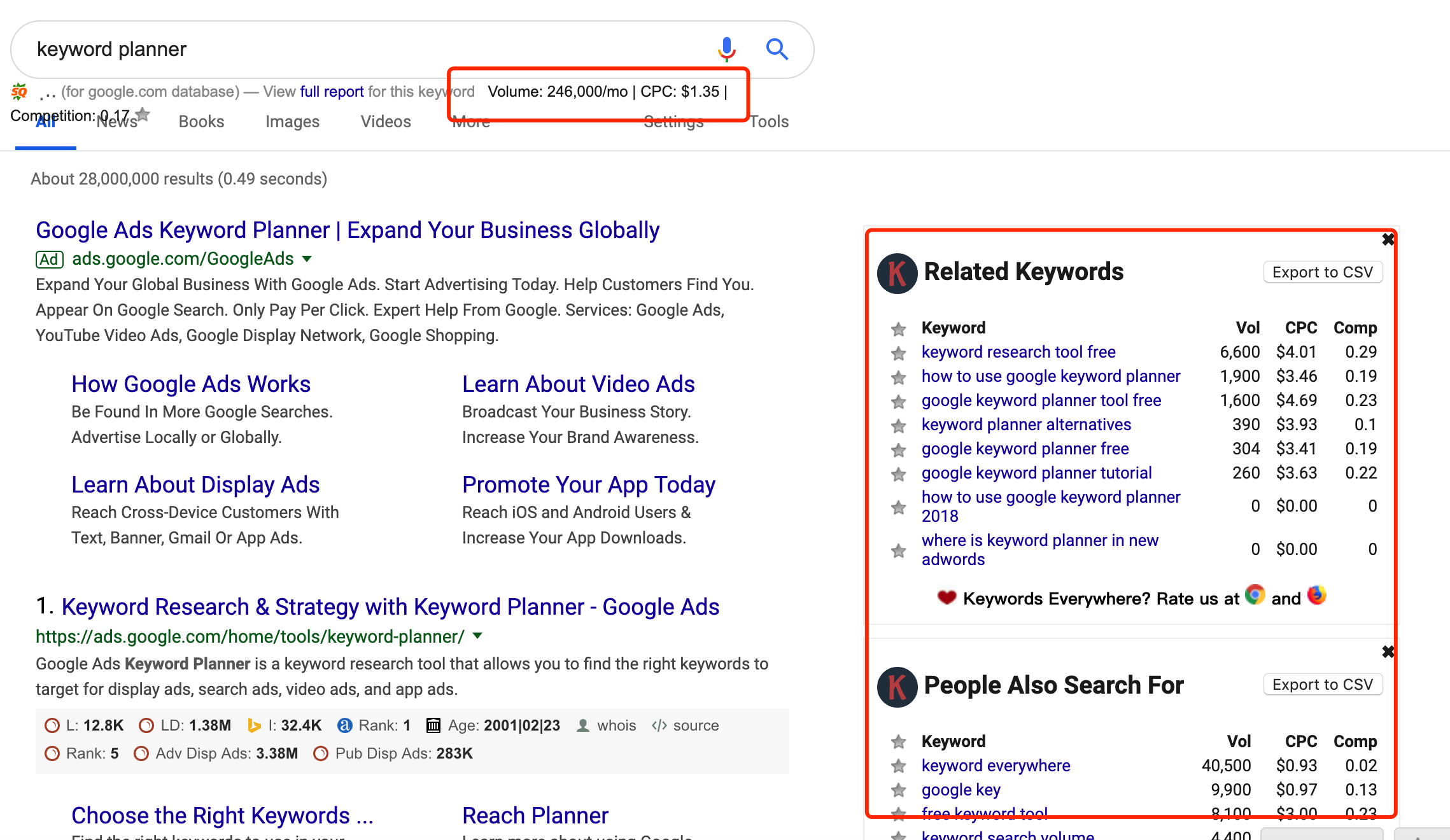
Task: Star the 'keyword everywhere' keyword
Action: pyautogui.click(x=898, y=766)
